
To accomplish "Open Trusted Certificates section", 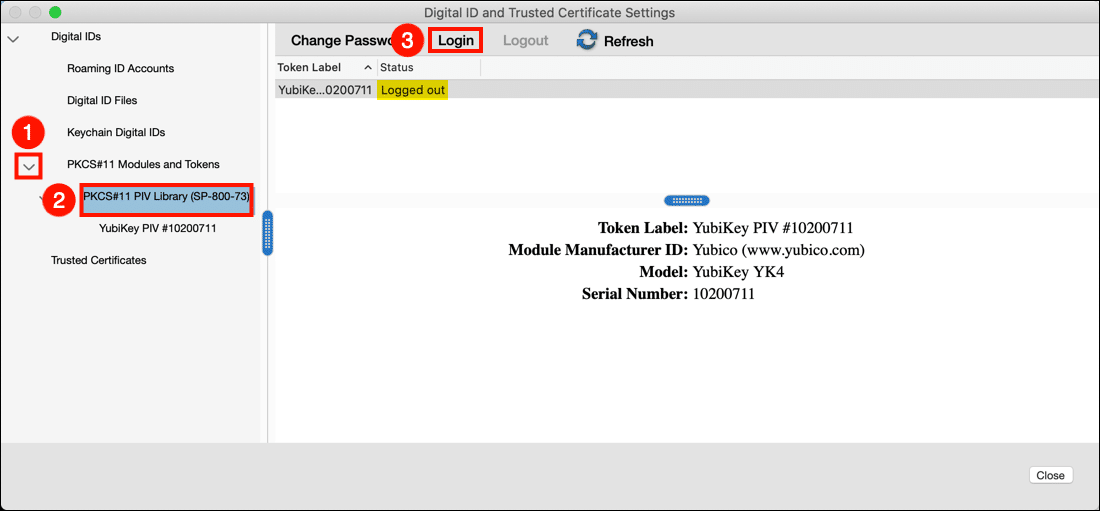I will pyautogui.click(x=99, y=261).
